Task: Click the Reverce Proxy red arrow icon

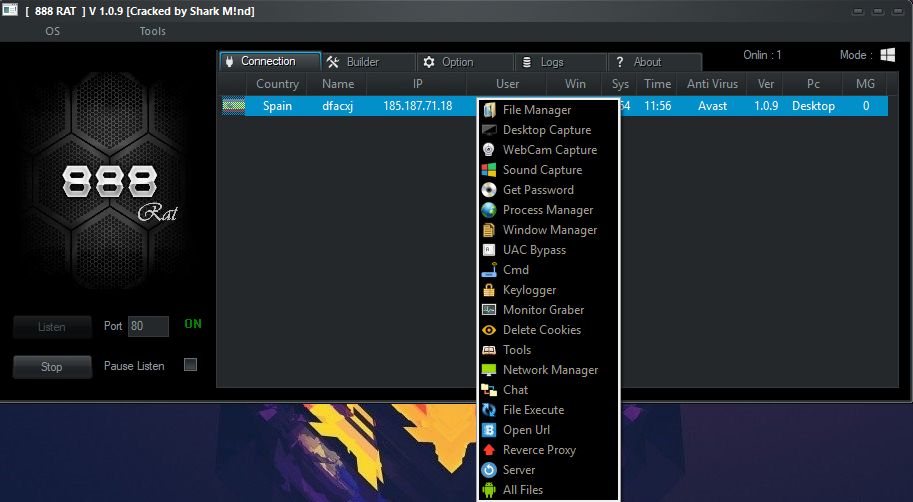Action: [489, 450]
